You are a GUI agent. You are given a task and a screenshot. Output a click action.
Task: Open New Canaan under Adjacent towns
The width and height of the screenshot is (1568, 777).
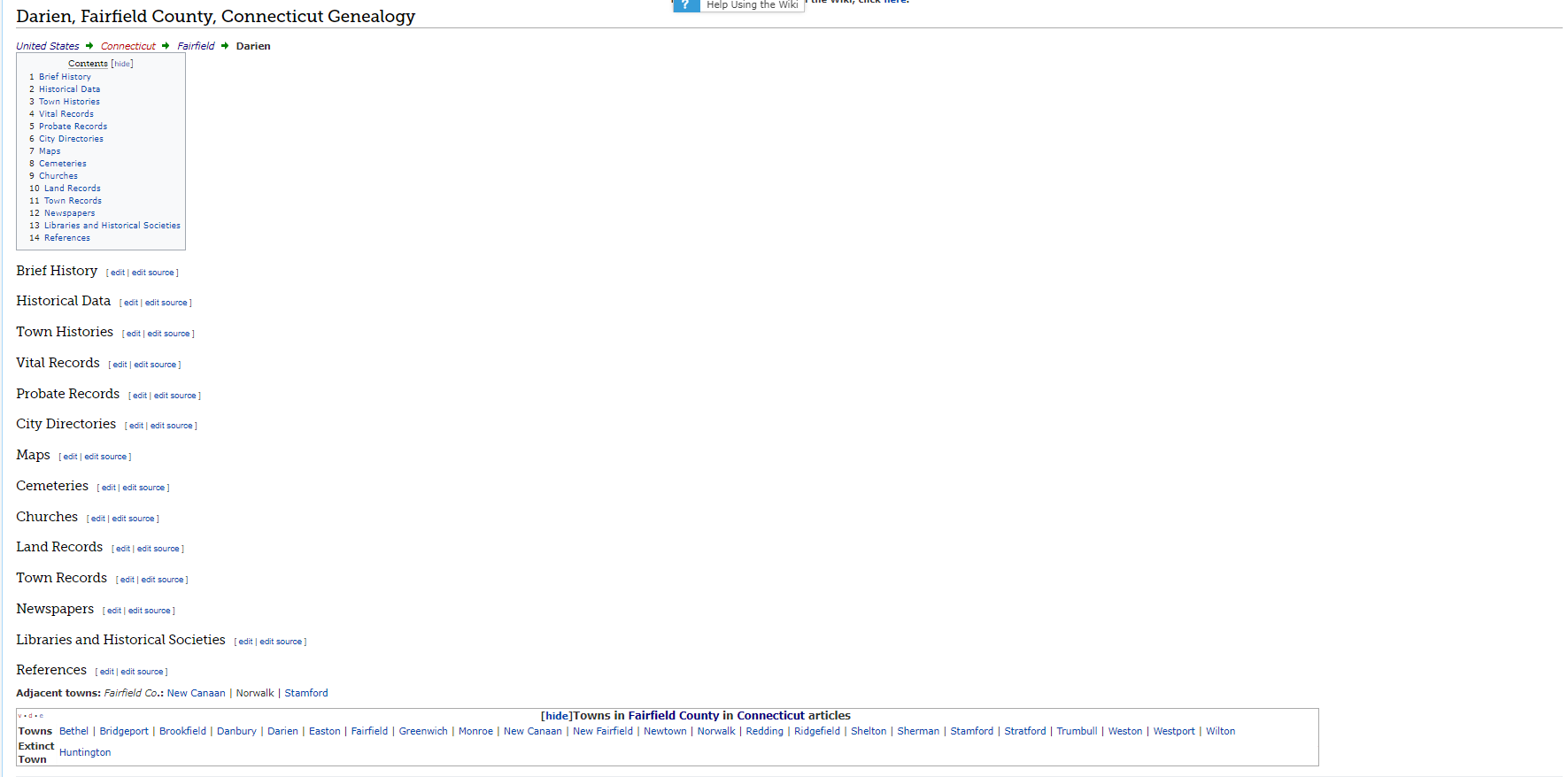(196, 693)
